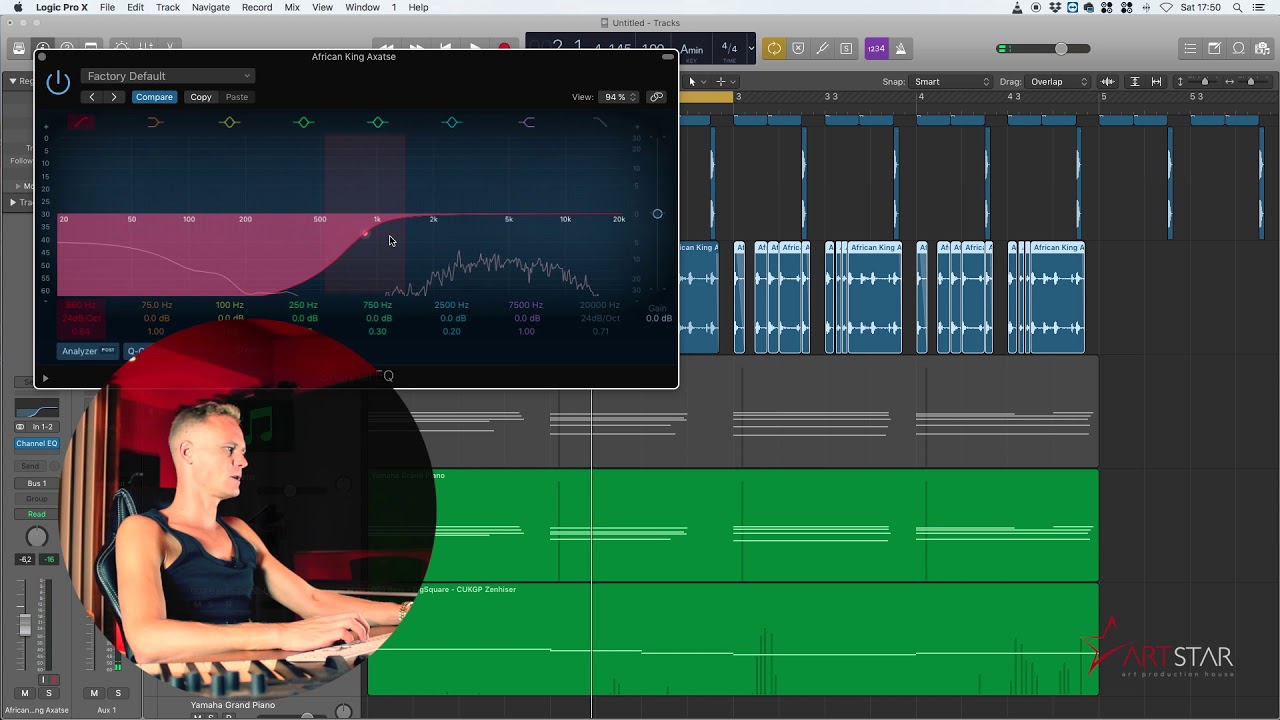Select the 2500 Hz frequency value

pyautogui.click(x=451, y=305)
